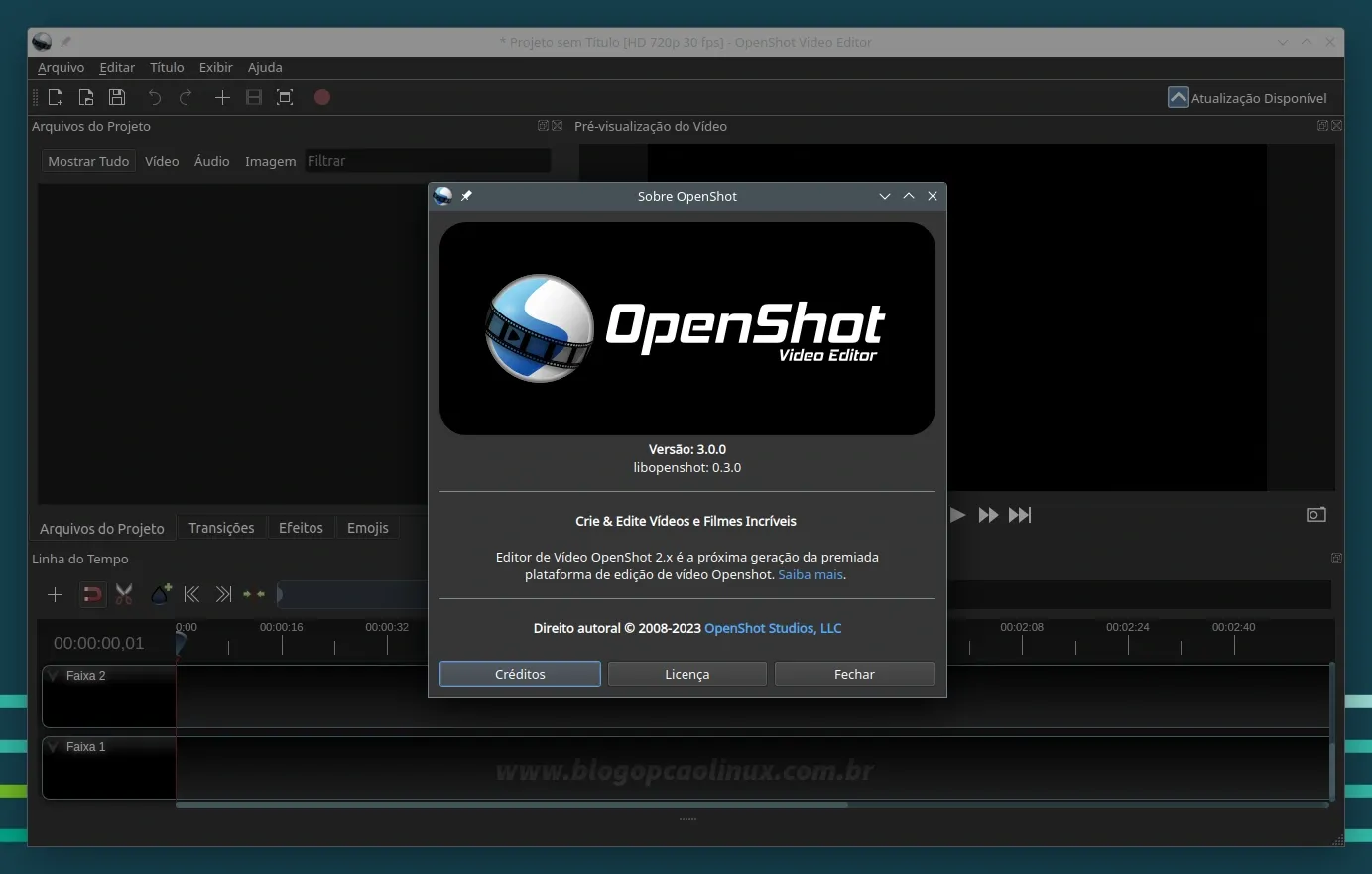Click the Open Project toolbar icon
Screen dimensions: 1372x874
point(86,97)
